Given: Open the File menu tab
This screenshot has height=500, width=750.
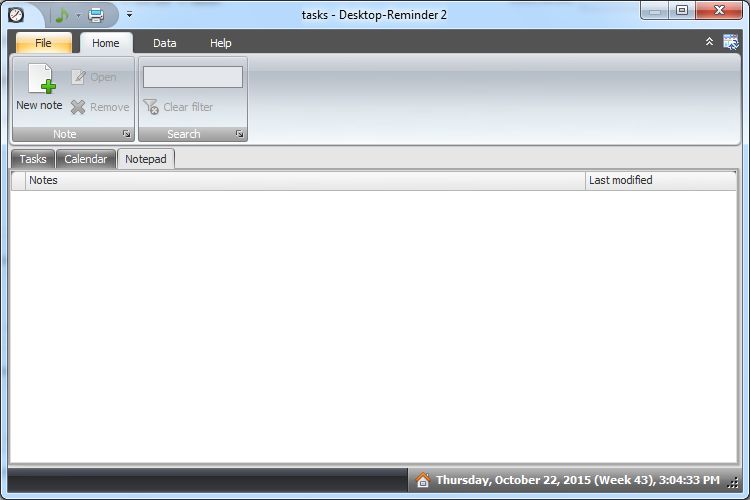Looking at the screenshot, I should pos(44,43).
